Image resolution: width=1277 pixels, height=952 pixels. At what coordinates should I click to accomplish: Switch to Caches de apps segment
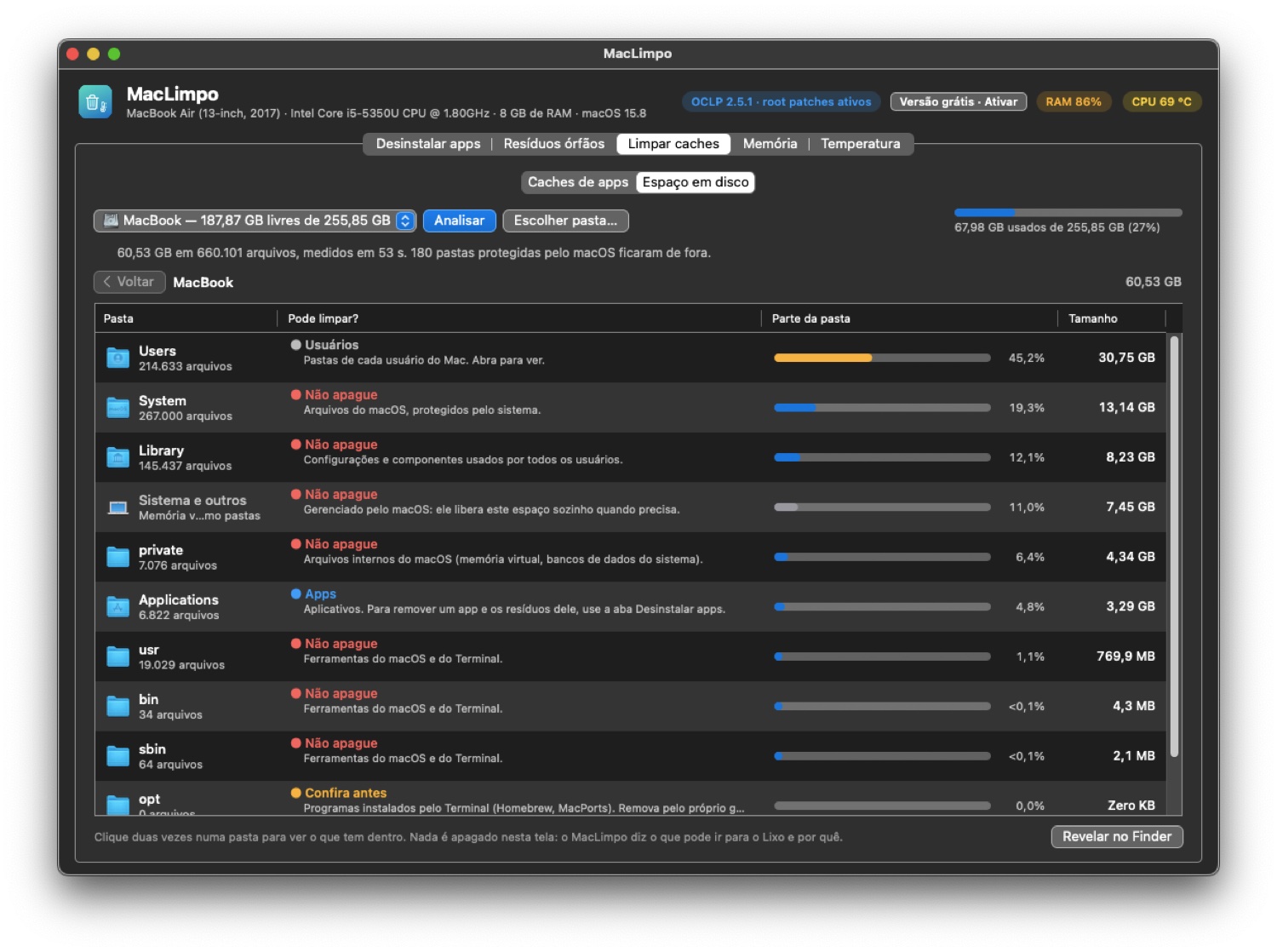tap(578, 182)
